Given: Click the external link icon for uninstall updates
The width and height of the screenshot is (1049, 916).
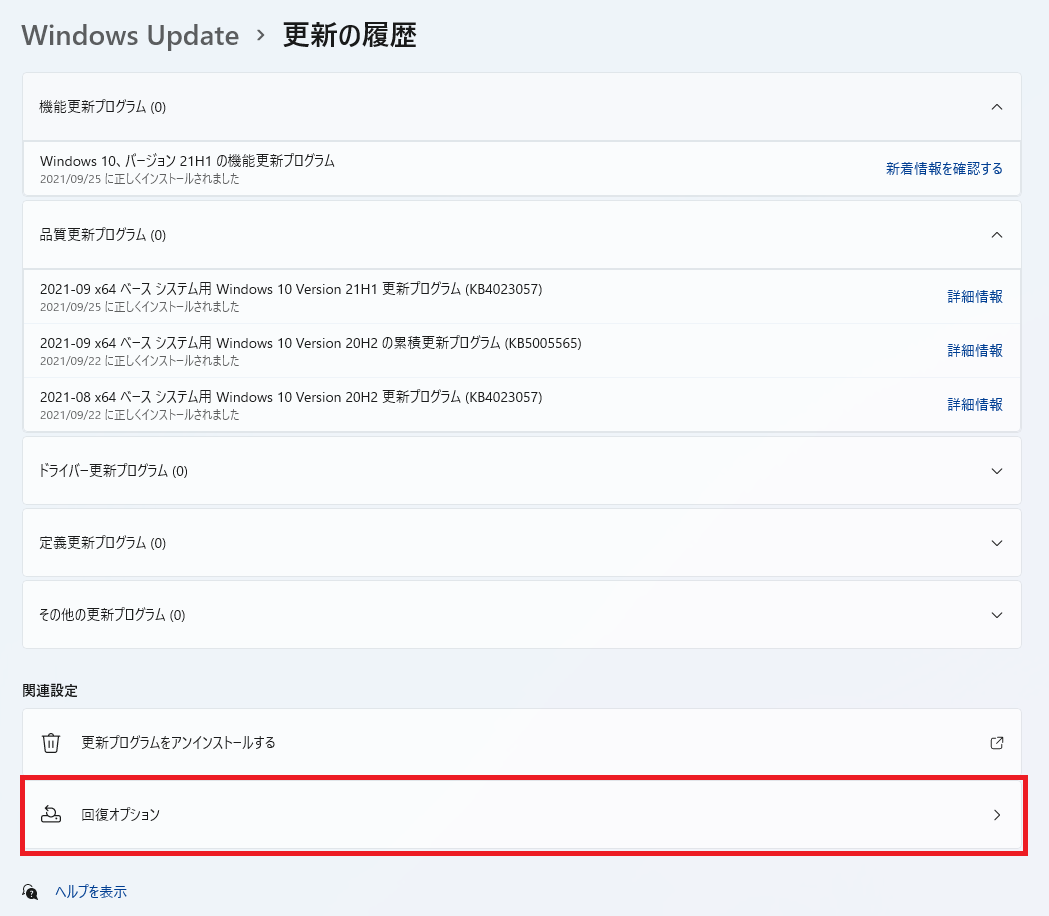Looking at the screenshot, I should click(x=996, y=743).
